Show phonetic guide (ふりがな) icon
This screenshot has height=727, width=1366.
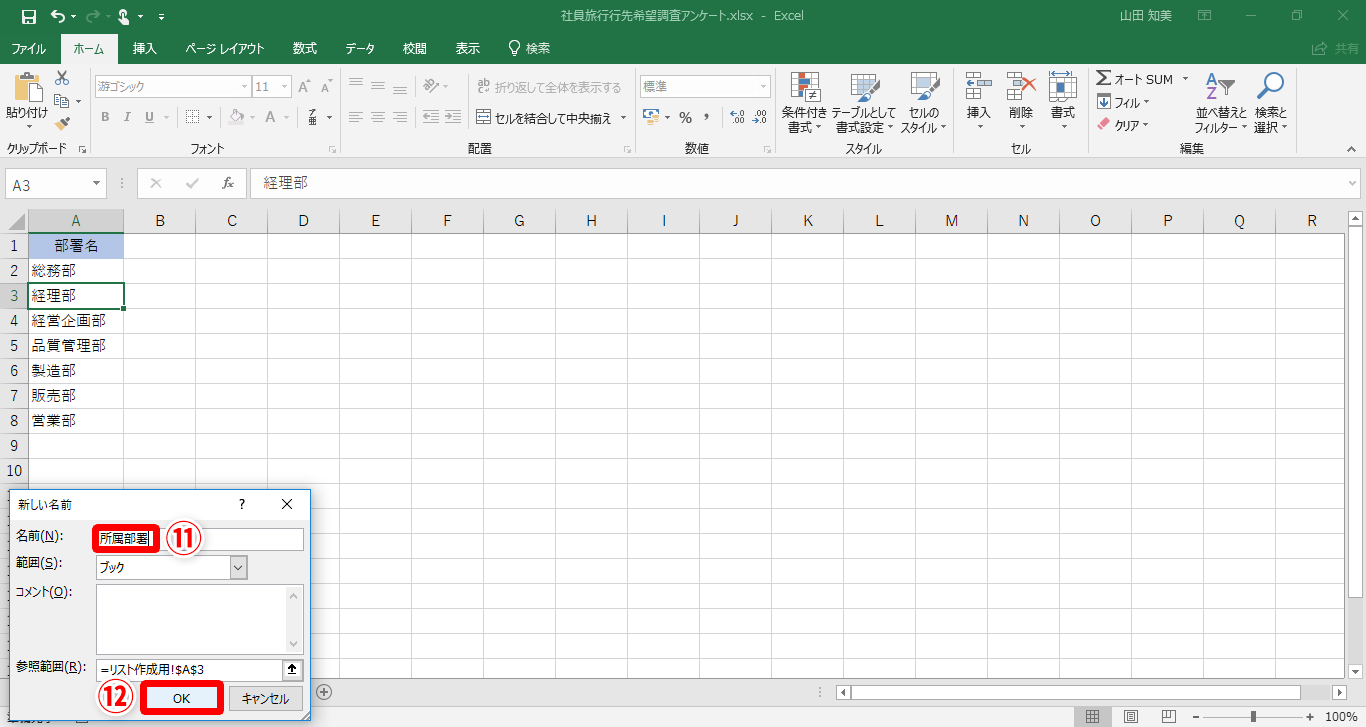(x=313, y=117)
